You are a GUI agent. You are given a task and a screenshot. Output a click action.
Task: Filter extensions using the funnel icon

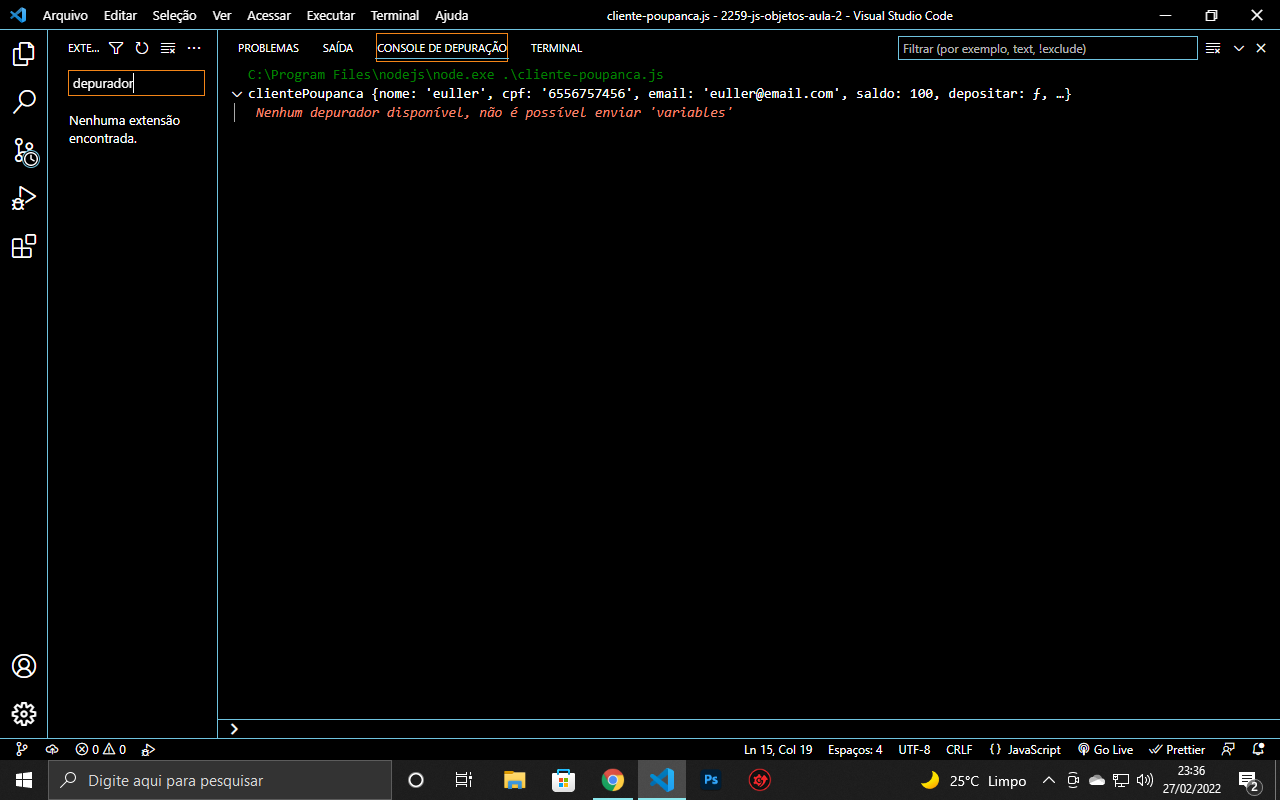click(x=116, y=48)
